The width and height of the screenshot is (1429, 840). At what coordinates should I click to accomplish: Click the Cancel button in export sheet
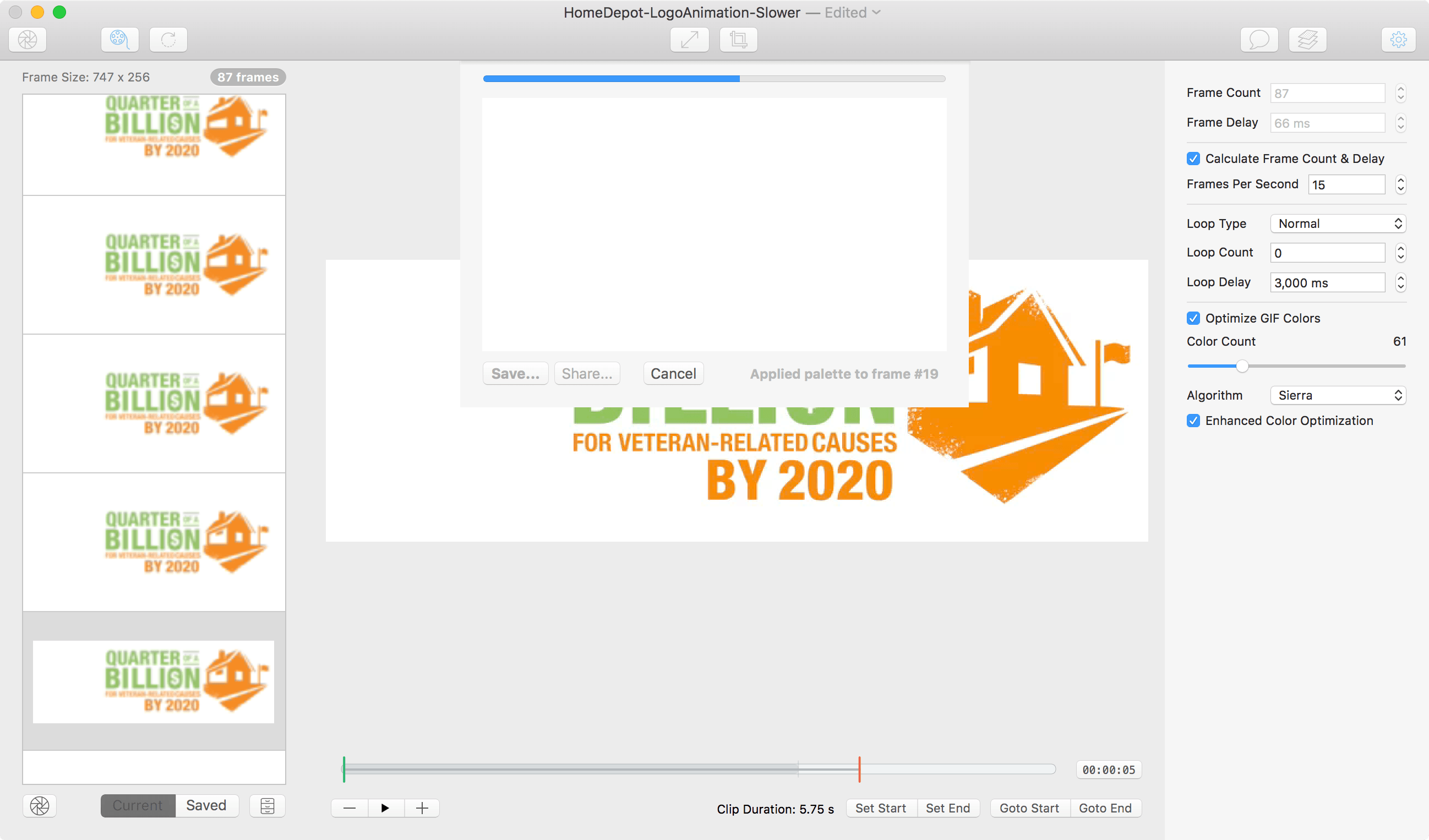673,374
